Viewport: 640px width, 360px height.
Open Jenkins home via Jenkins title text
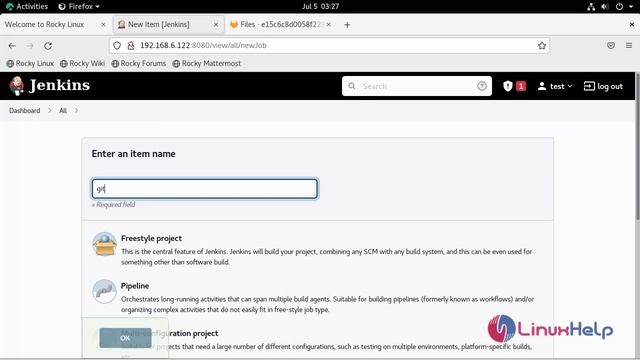coord(60,85)
